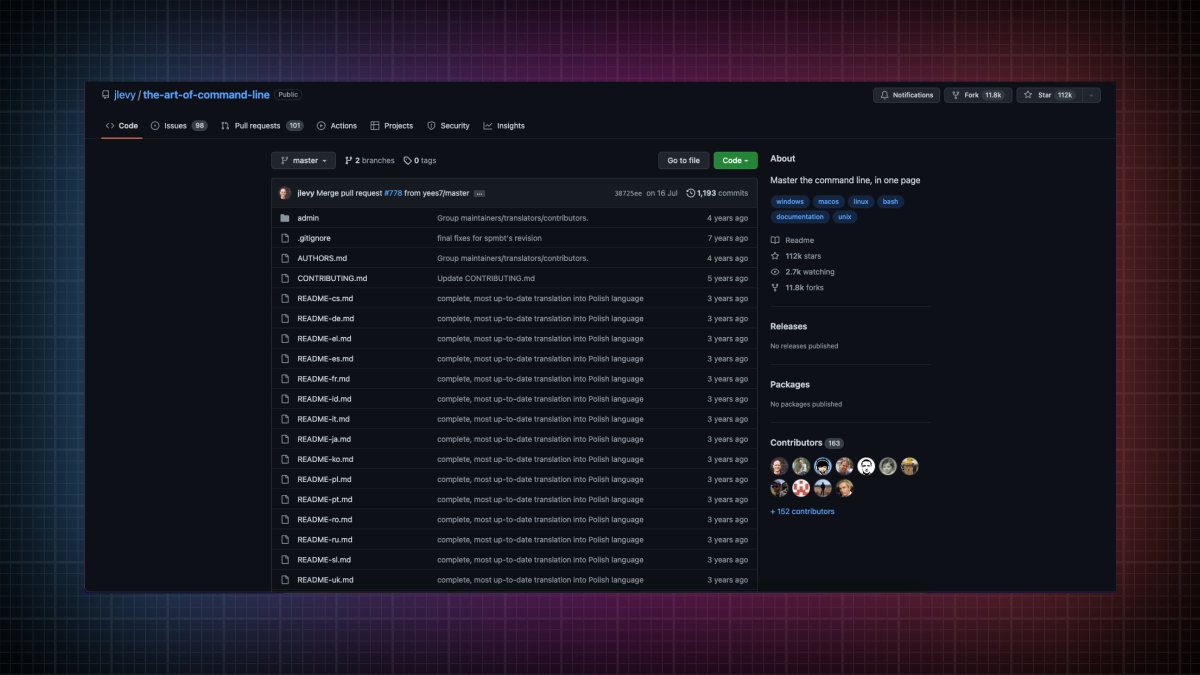View the 11.8k forks link in About
Screen dimensions: 1200x675
coord(797,288)
